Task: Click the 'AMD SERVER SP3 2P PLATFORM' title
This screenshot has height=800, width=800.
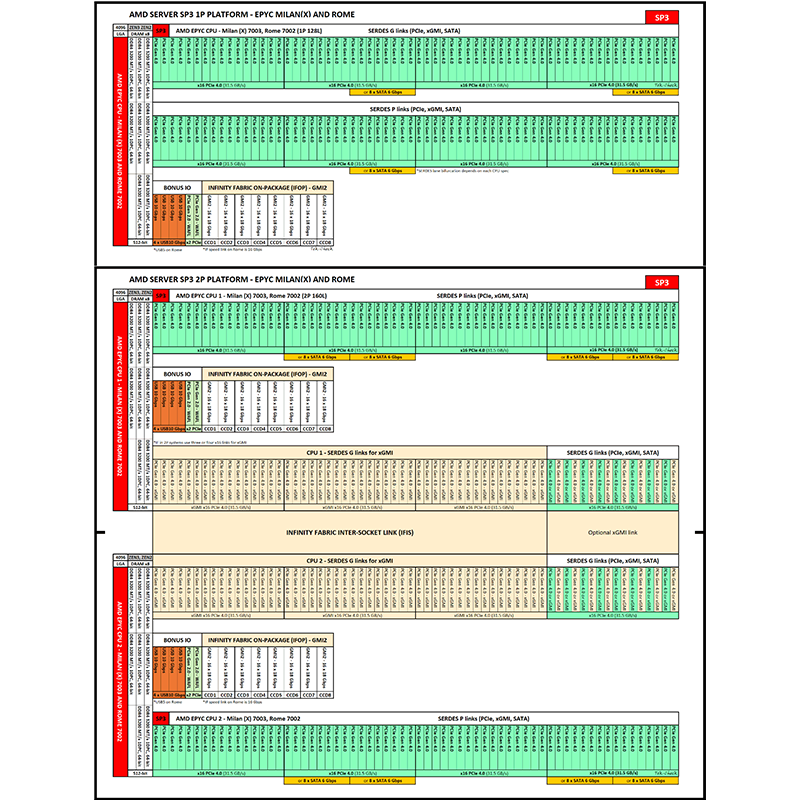Action: (242, 279)
